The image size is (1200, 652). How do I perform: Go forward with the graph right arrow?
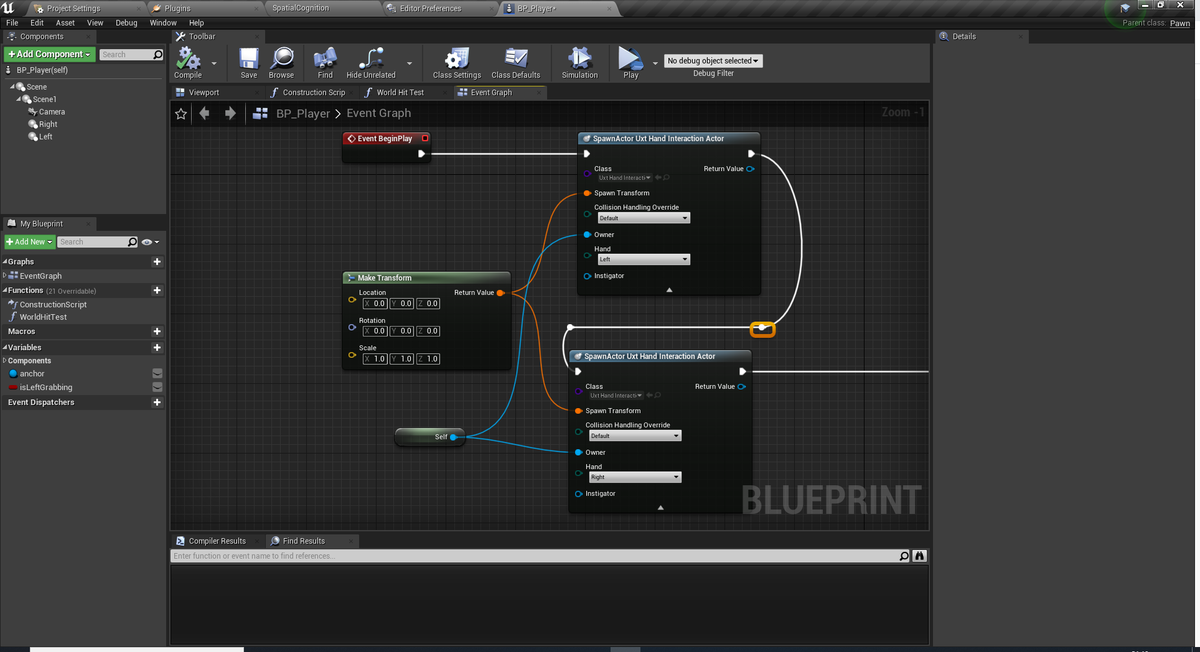click(x=230, y=113)
